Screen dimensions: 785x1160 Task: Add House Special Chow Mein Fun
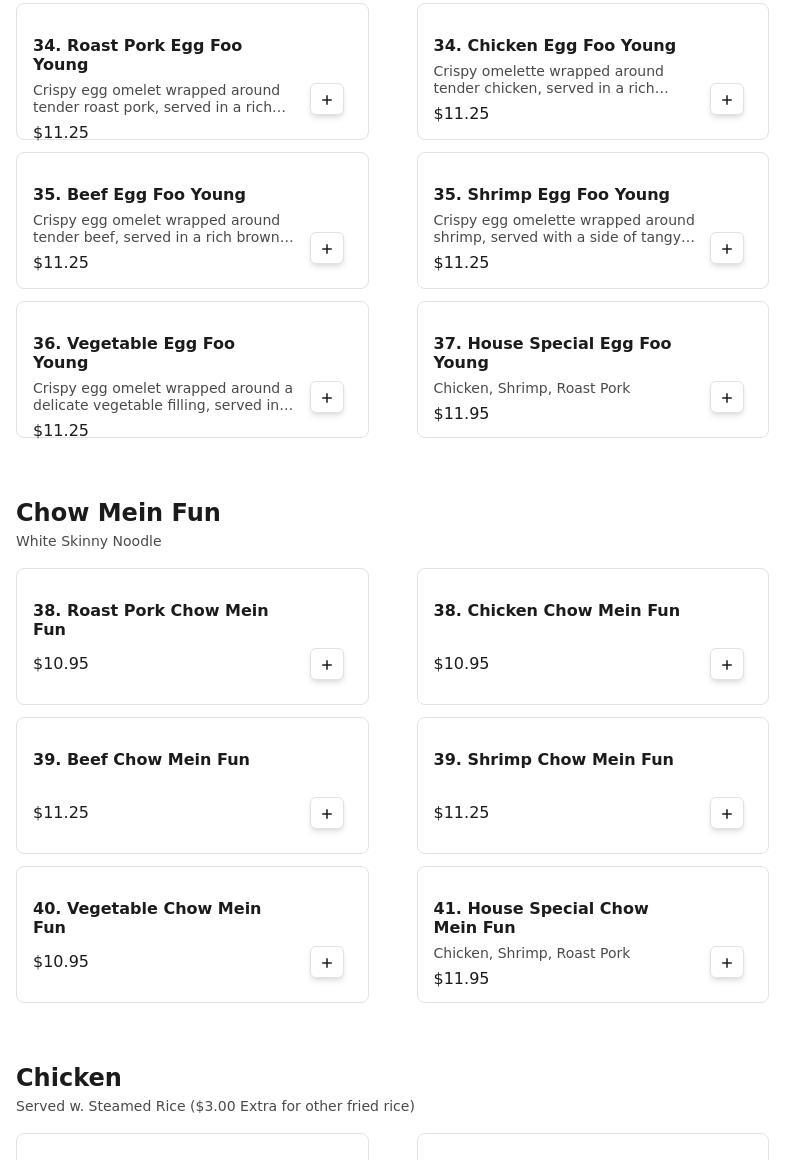(727, 963)
